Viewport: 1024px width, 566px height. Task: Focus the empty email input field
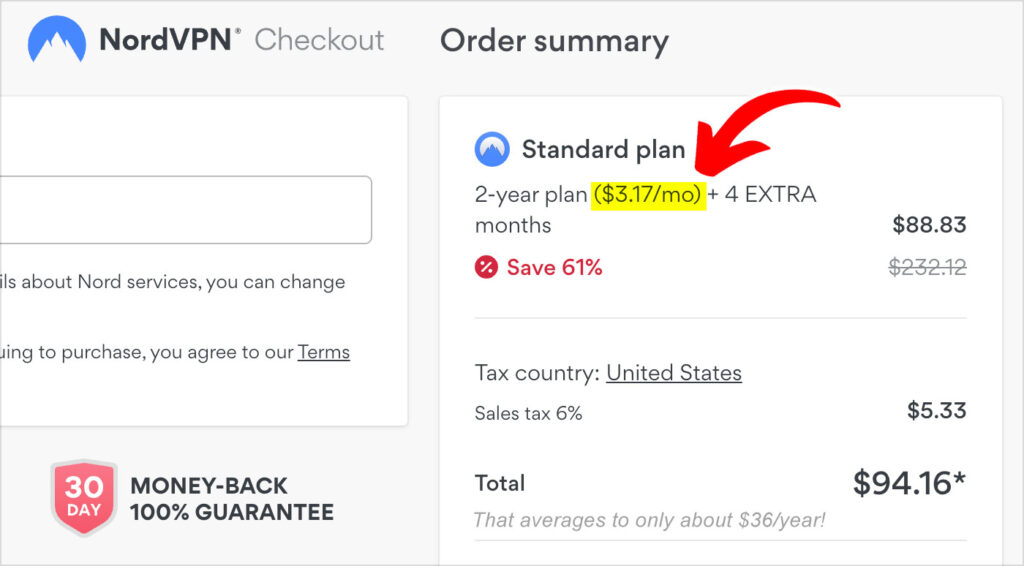tap(185, 210)
